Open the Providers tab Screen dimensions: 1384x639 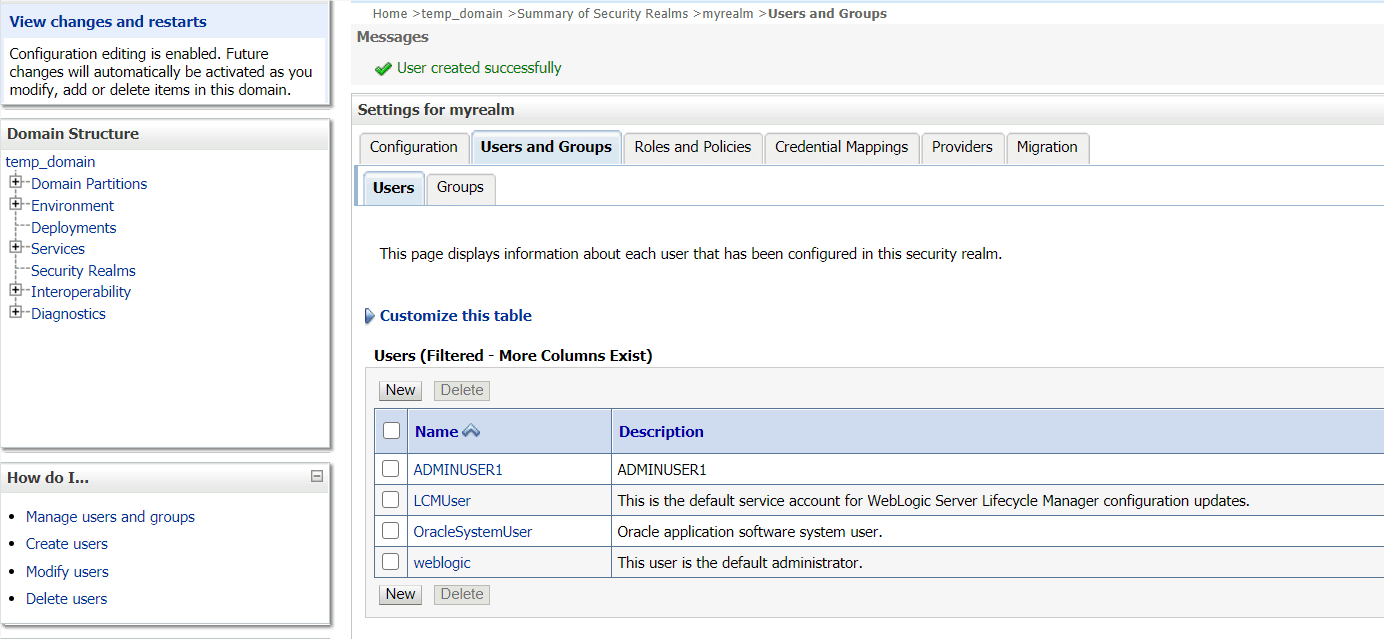click(962, 147)
